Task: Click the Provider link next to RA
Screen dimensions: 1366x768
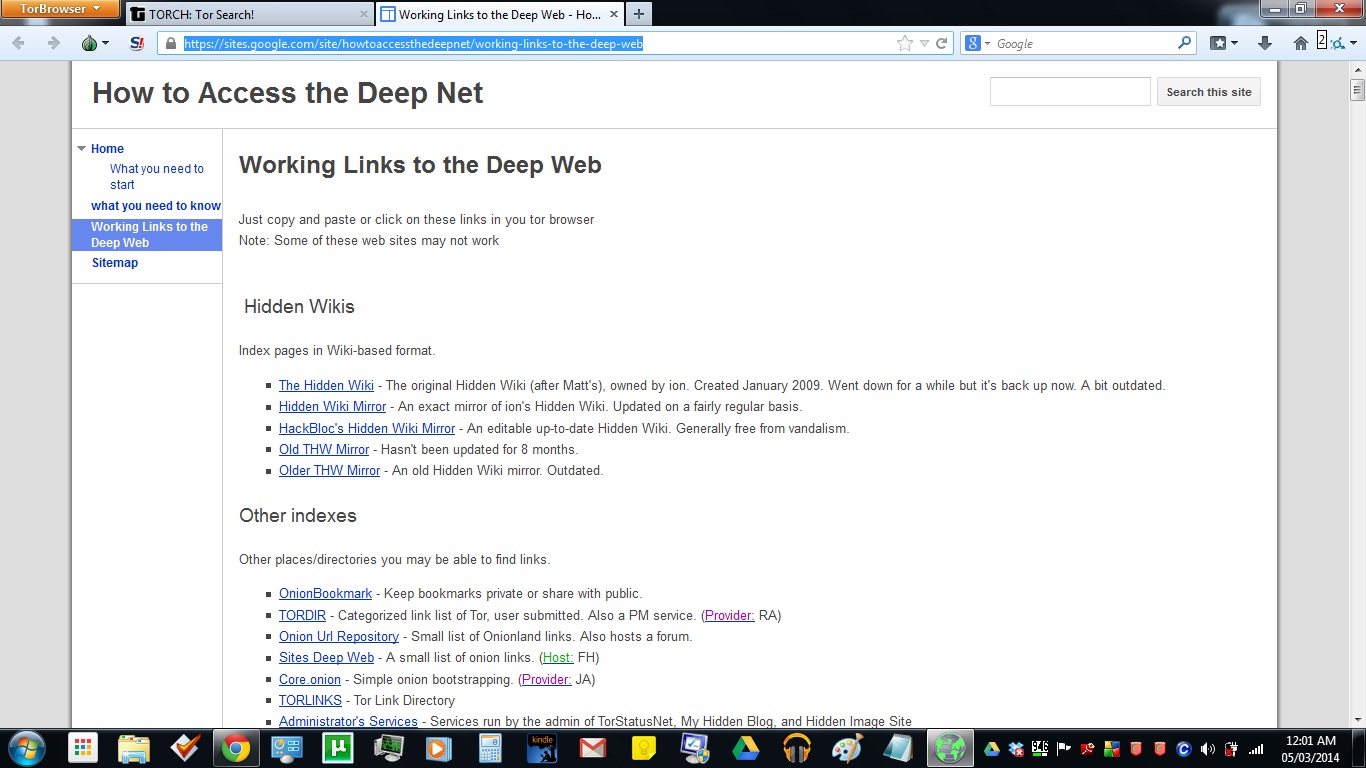Action: pos(730,616)
